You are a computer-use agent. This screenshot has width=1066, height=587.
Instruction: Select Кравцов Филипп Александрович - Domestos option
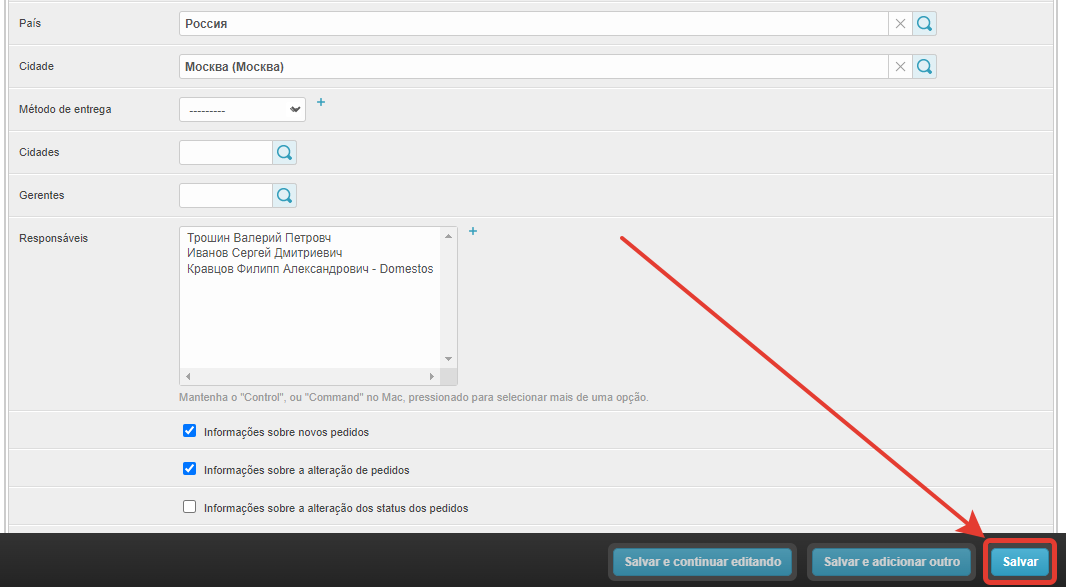point(310,269)
